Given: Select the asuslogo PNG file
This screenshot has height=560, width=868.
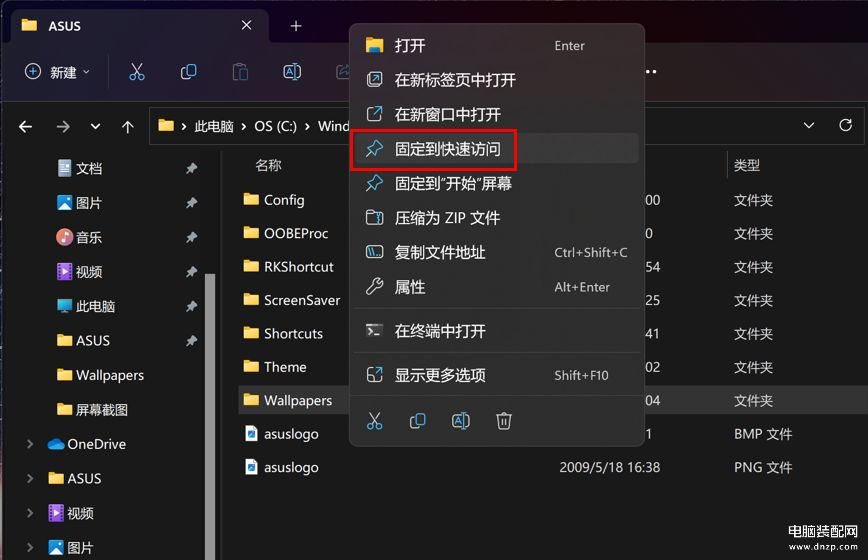Looking at the screenshot, I should click(281, 467).
